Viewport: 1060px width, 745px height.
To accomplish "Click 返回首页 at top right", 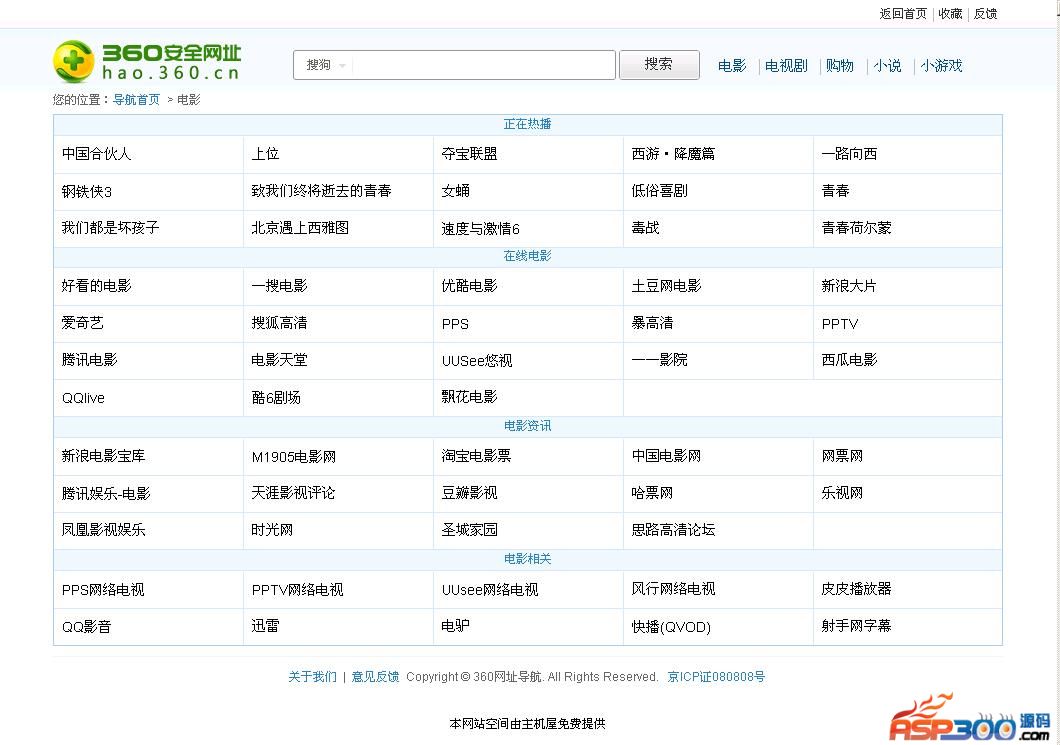I will coord(903,14).
